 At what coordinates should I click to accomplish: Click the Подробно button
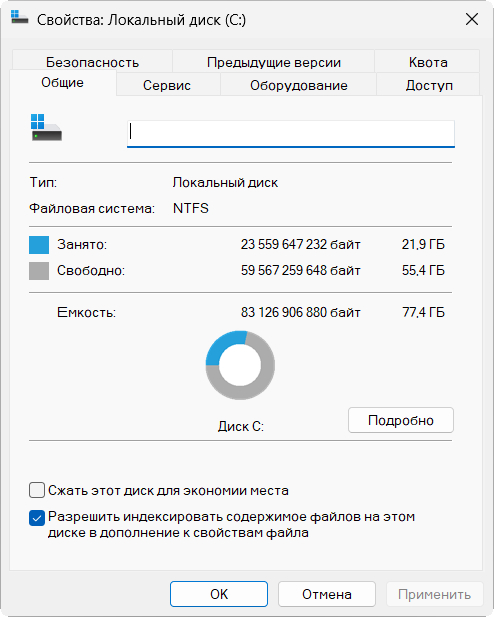(x=401, y=420)
